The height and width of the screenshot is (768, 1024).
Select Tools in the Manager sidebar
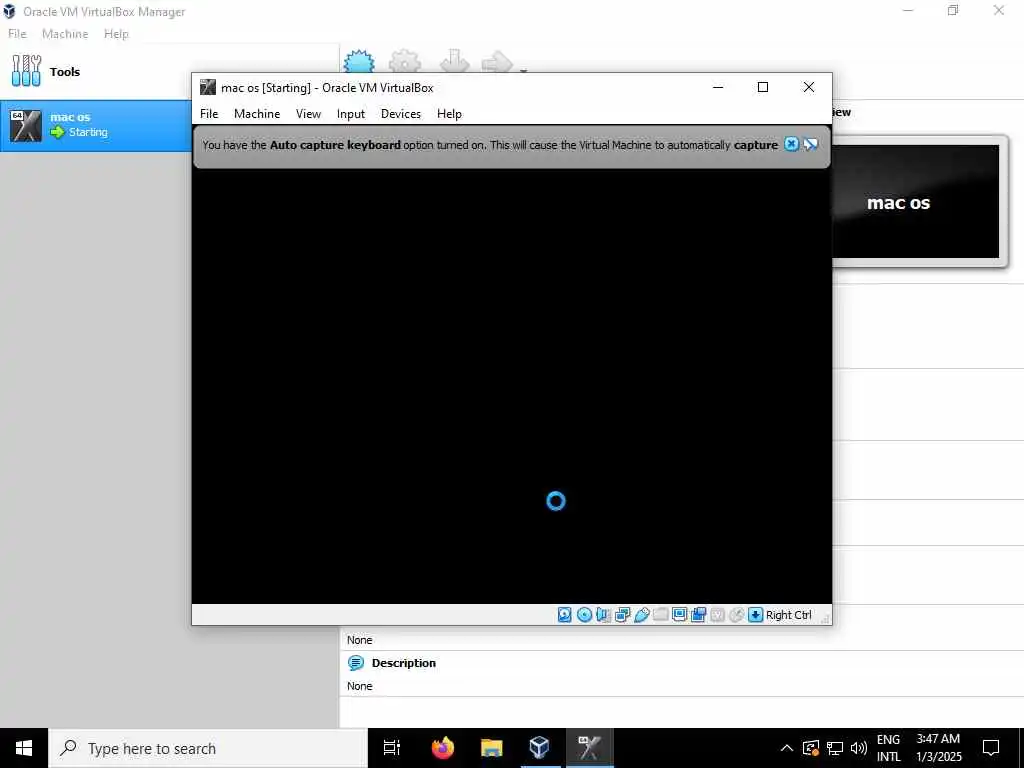click(x=95, y=72)
